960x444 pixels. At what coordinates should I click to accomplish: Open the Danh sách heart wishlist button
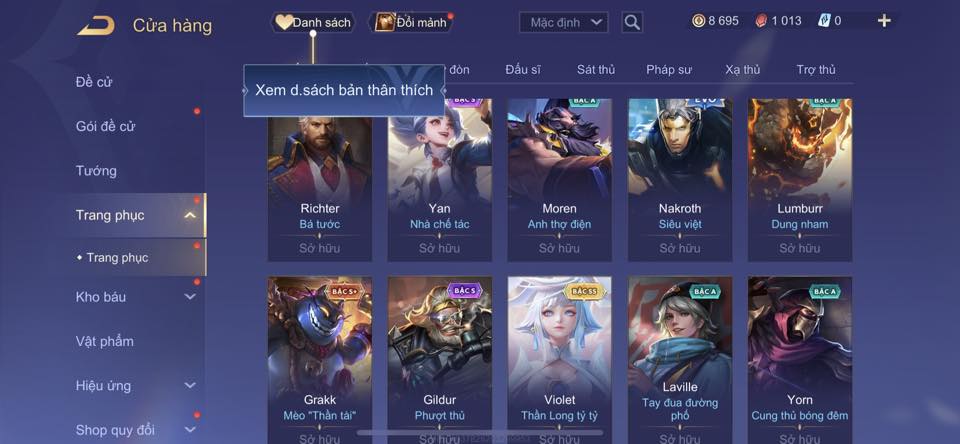coord(313,23)
